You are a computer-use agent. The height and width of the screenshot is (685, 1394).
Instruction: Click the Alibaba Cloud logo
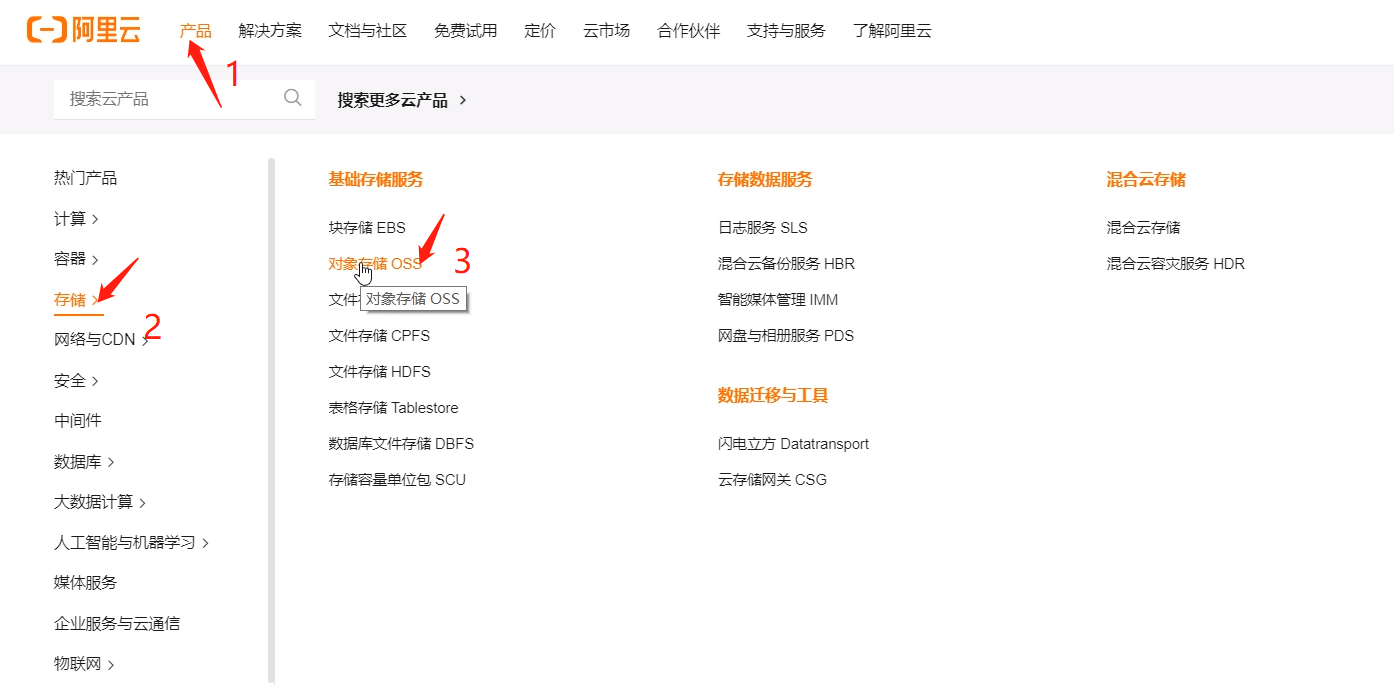click(84, 30)
